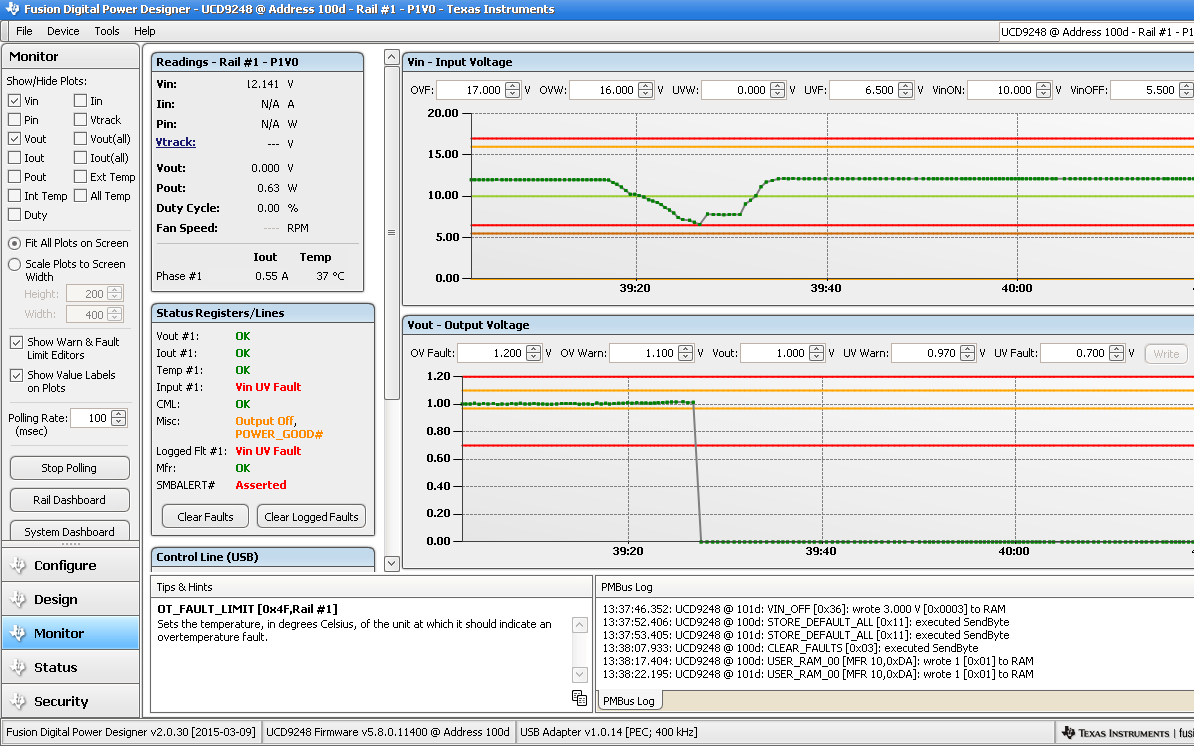This screenshot has height=746, width=1194.
Task: Click the Write button for Vout limits
Action: tap(1166, 354)
